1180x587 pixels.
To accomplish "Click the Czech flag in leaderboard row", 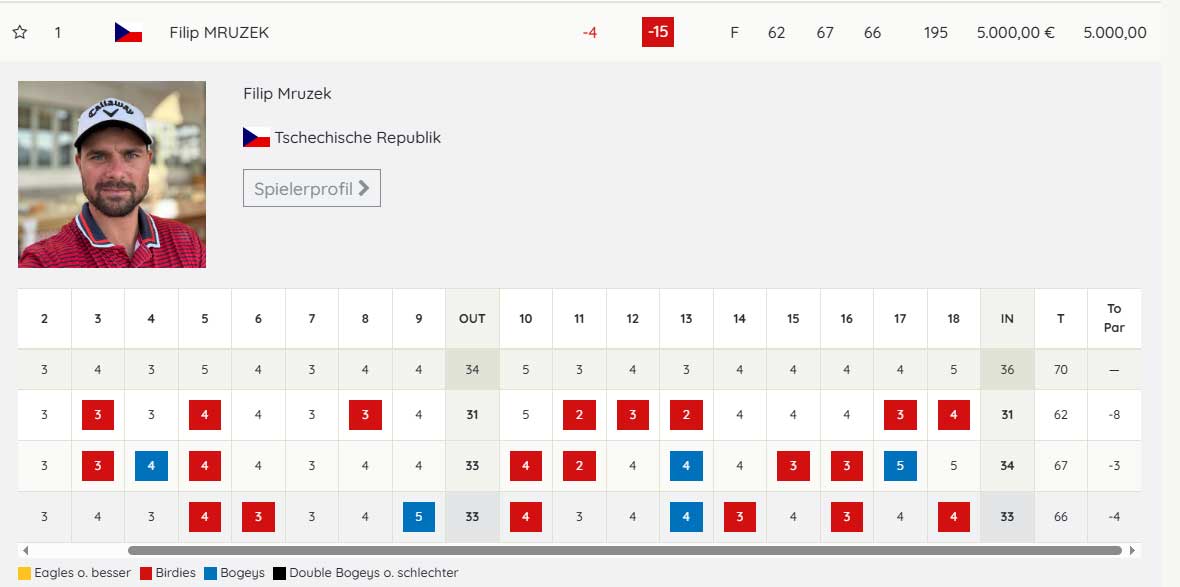I will 128,32.
